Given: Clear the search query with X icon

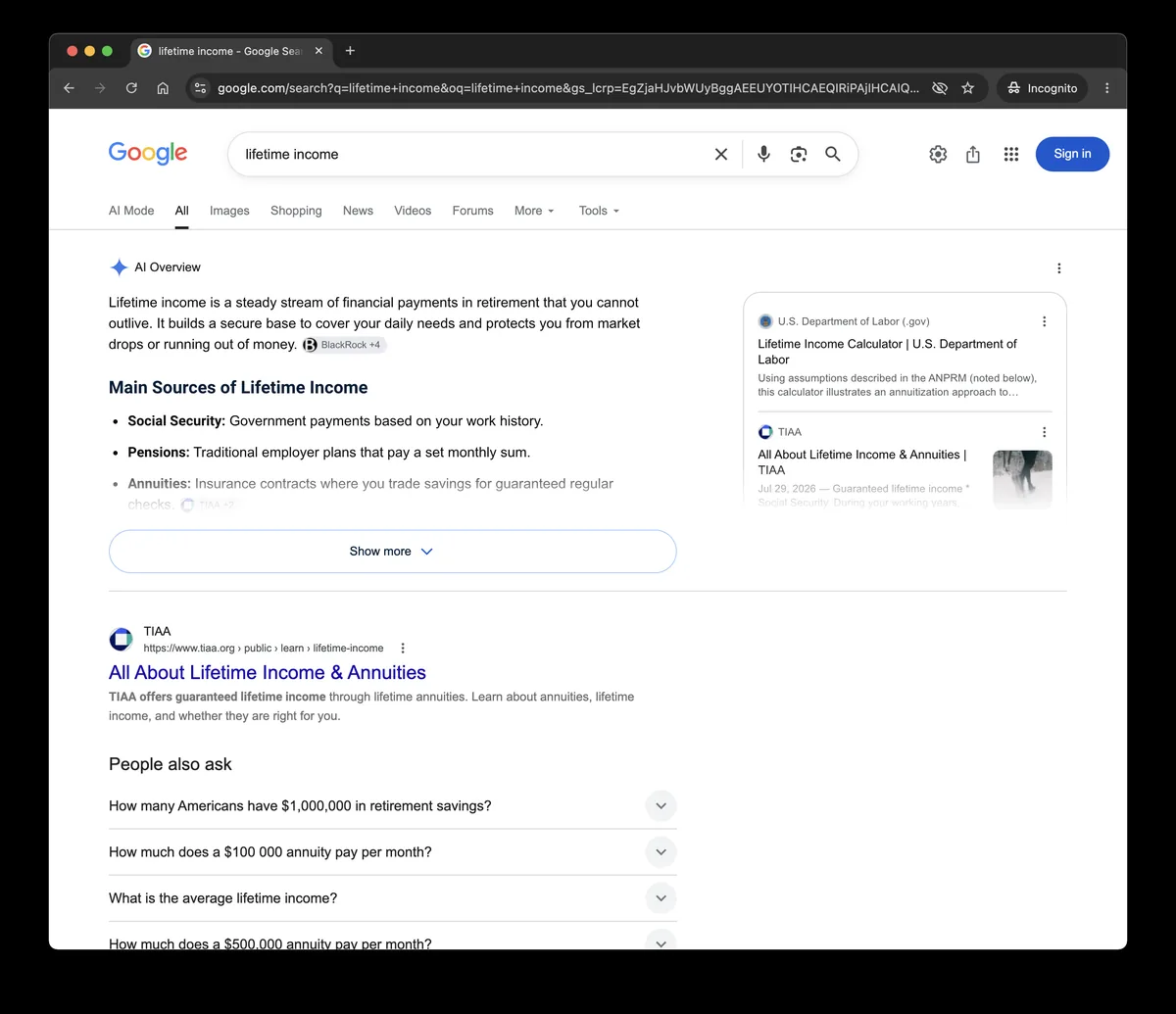Looking at the screenshot, I should click(721, 154).
